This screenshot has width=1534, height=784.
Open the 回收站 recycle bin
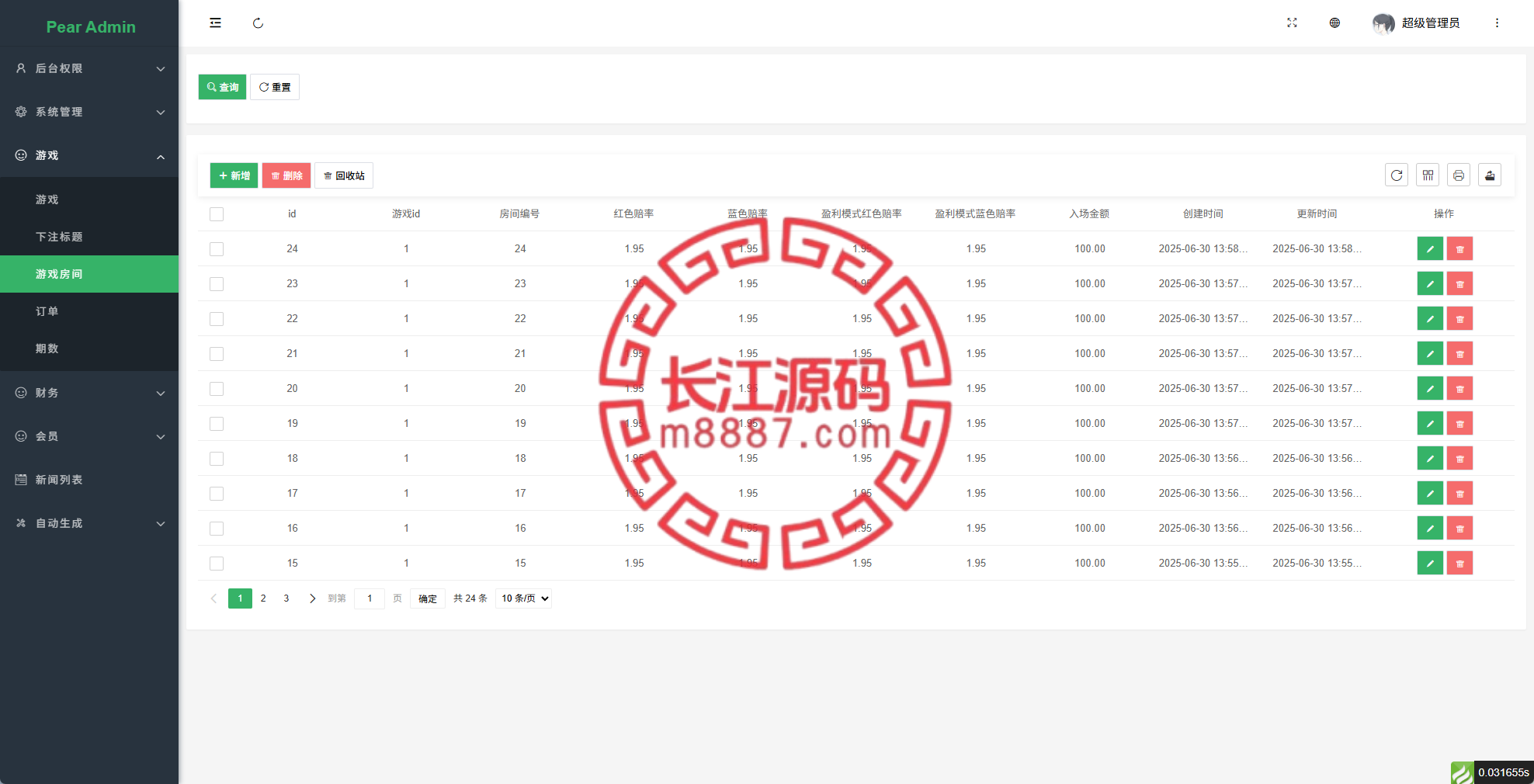click(344, 175)
